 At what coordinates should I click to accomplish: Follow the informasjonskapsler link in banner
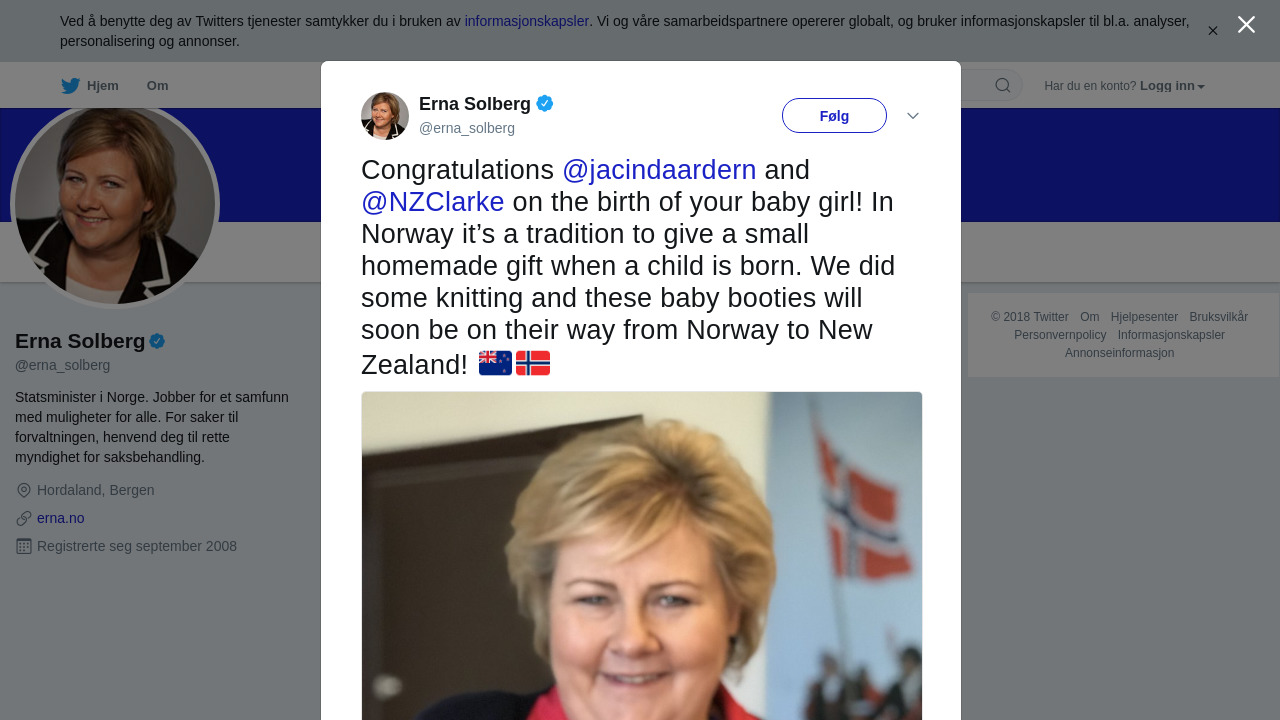pyautogui.click(x=526, y=21)
